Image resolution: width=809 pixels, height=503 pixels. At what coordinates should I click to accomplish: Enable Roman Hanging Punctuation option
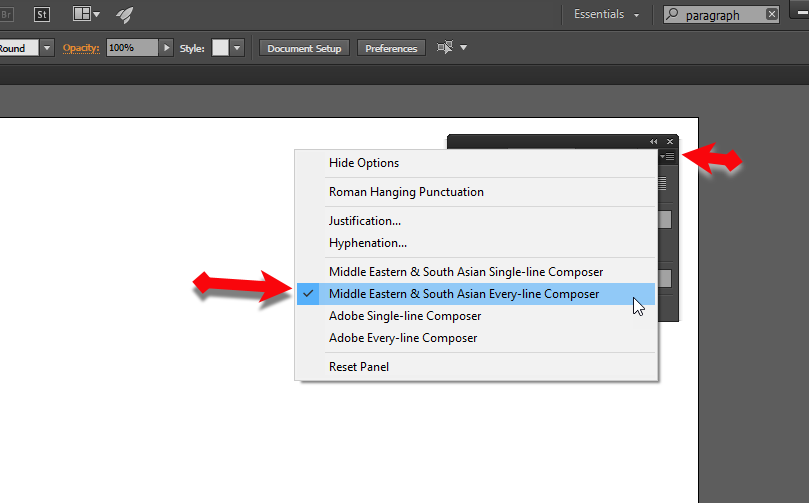coord(406,192)
